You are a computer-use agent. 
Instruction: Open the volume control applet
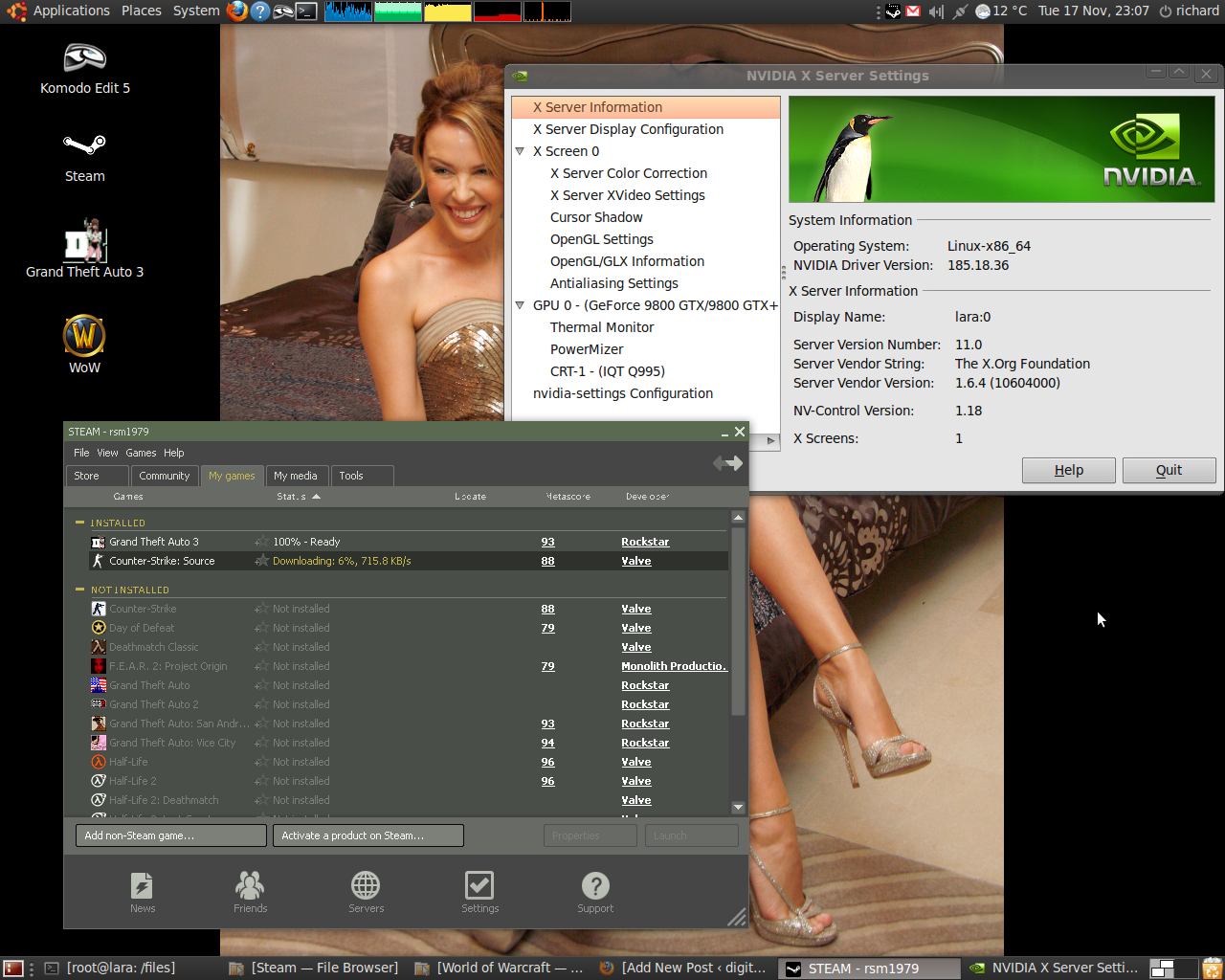[936, 11]
